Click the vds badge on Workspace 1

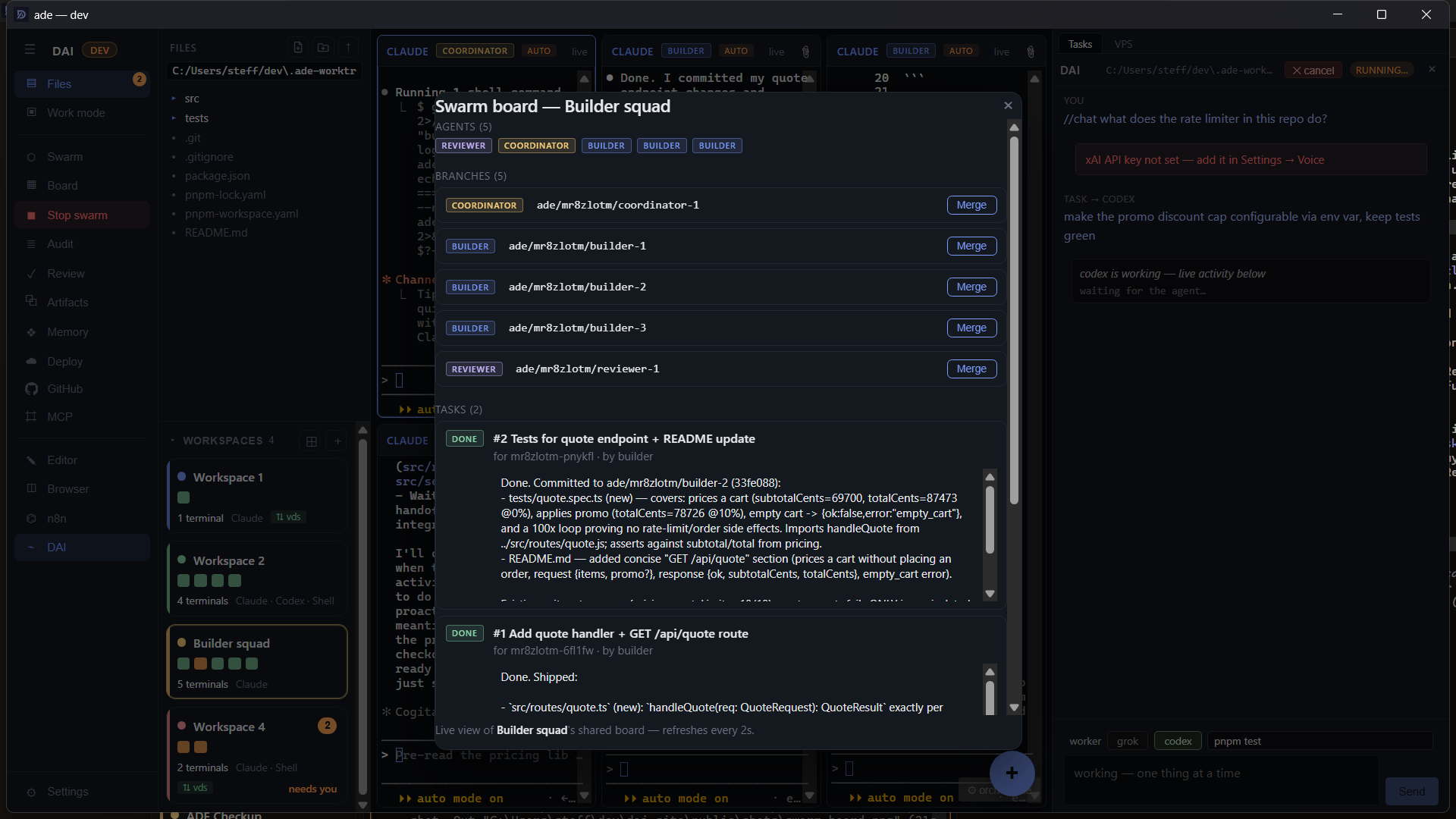[288, 517]
